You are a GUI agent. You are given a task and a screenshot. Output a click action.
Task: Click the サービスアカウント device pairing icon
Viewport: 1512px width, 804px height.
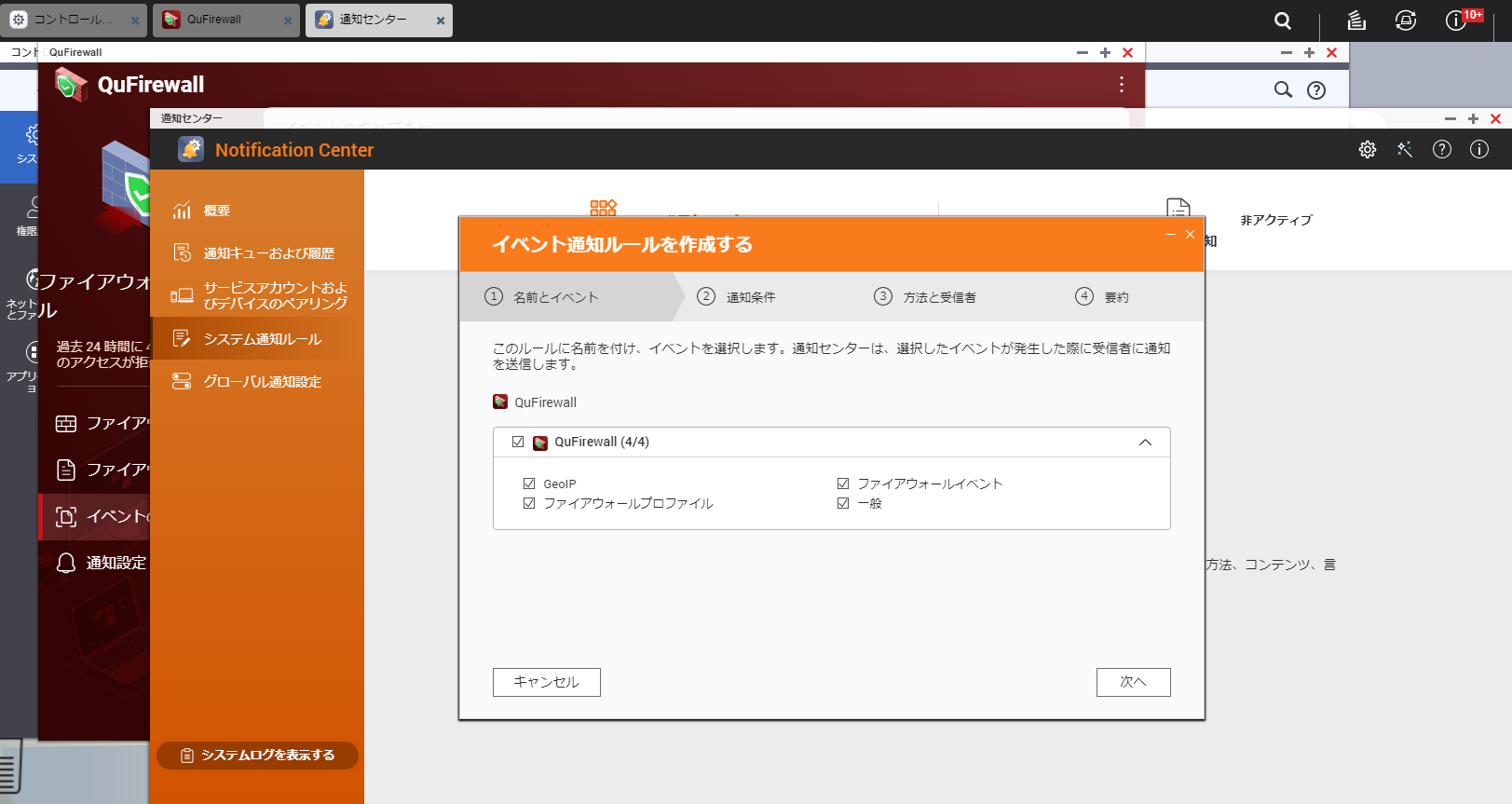pyautogui.click(x=182, y=295)
